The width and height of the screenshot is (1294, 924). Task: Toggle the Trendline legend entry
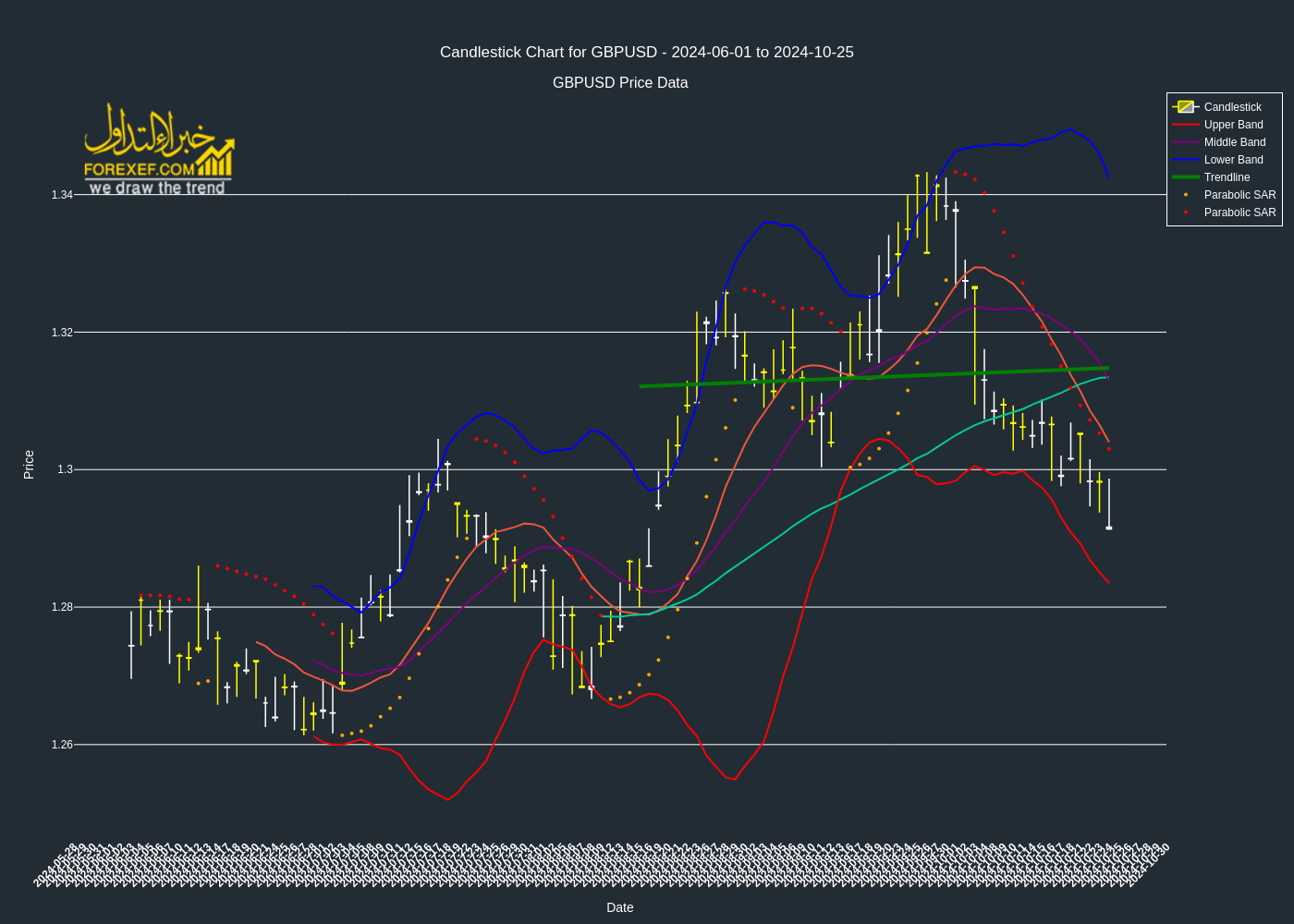coord(1225,177)
